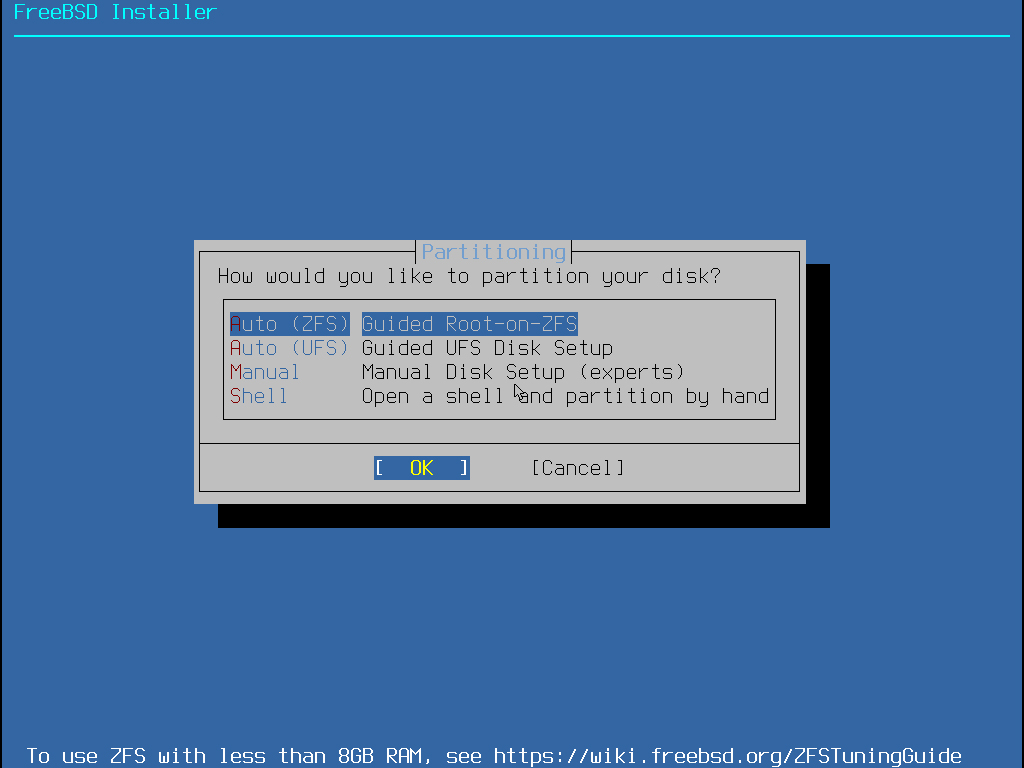Click the red hotkey letter S of Shell

point(236,396)
